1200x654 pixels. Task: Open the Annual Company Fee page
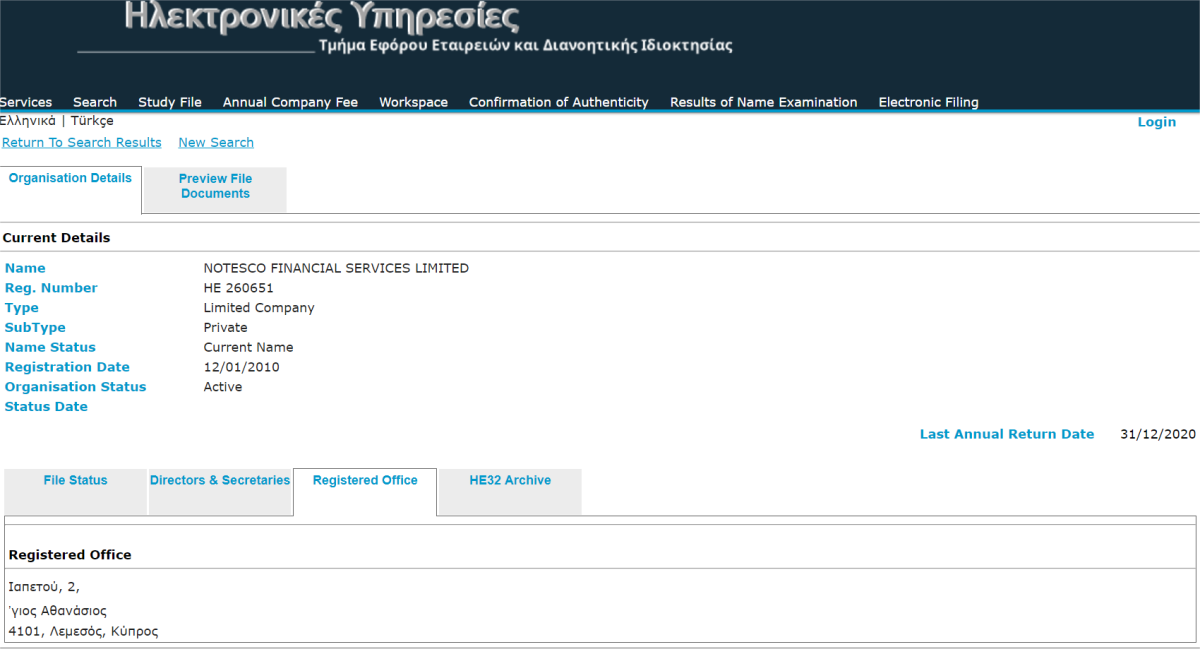[x=290, y=102]
